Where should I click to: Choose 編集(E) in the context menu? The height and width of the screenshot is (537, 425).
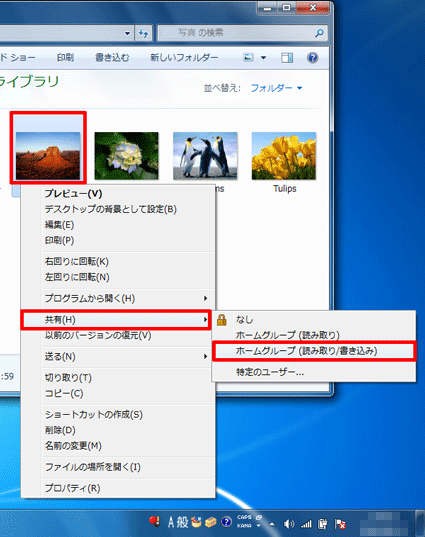(x=118, y=225)
